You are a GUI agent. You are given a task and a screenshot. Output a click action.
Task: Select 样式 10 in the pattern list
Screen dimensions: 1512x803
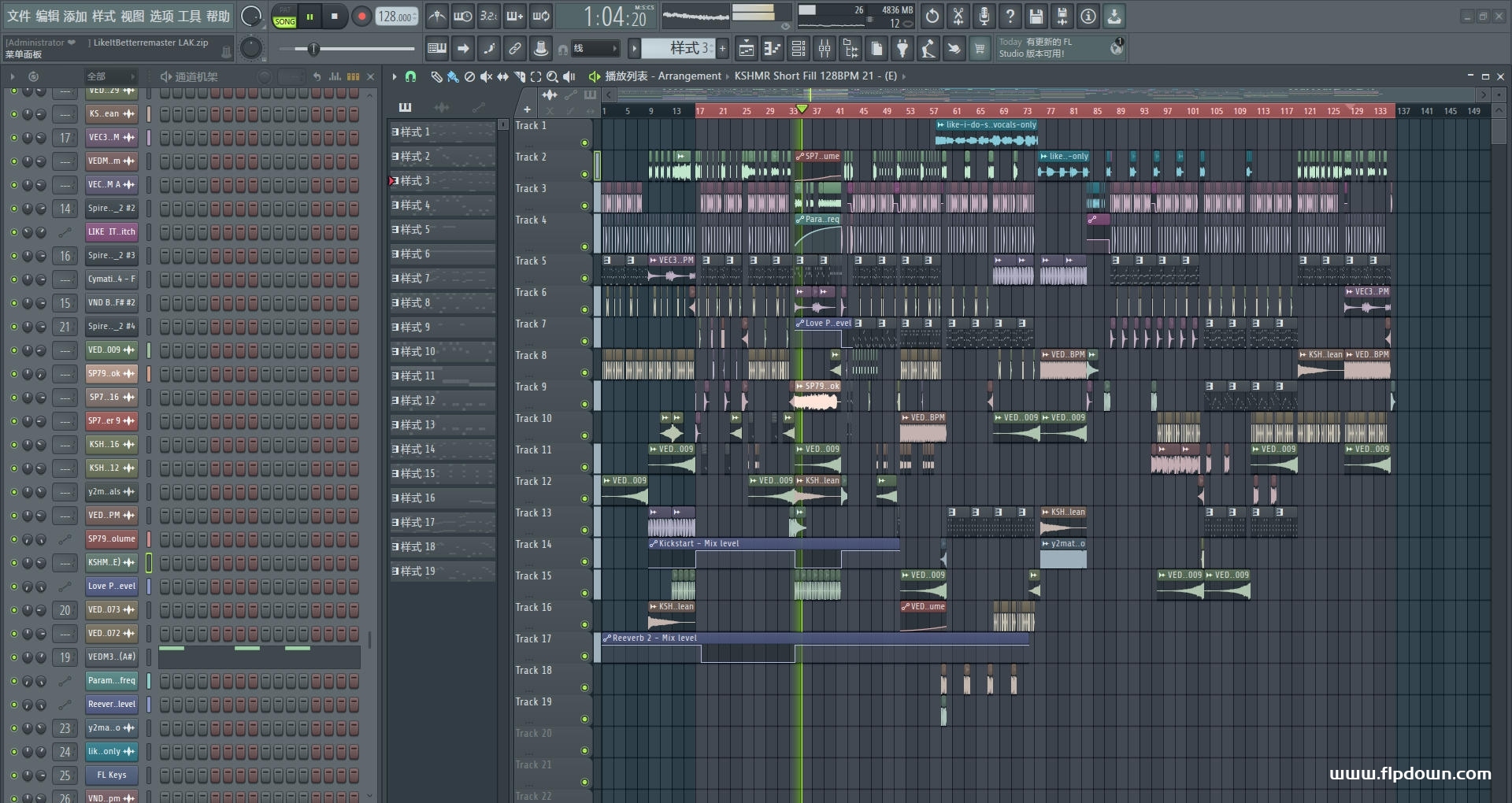(425, 352)
